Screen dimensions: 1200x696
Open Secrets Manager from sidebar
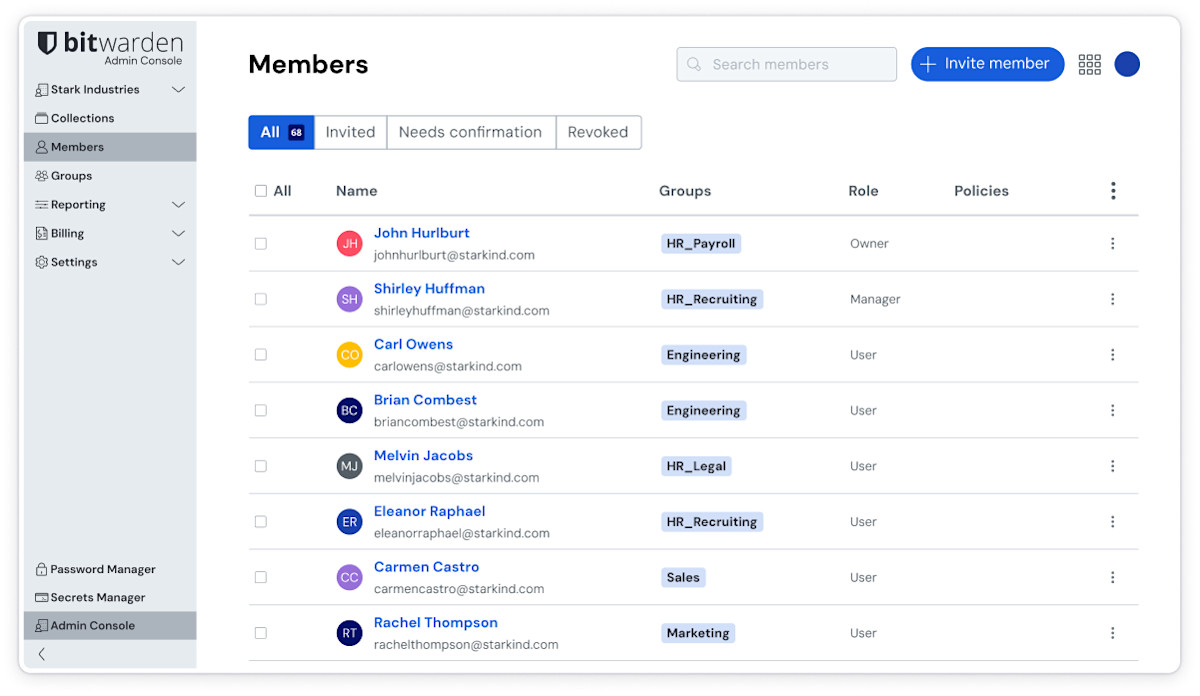(x=97, y=597)
